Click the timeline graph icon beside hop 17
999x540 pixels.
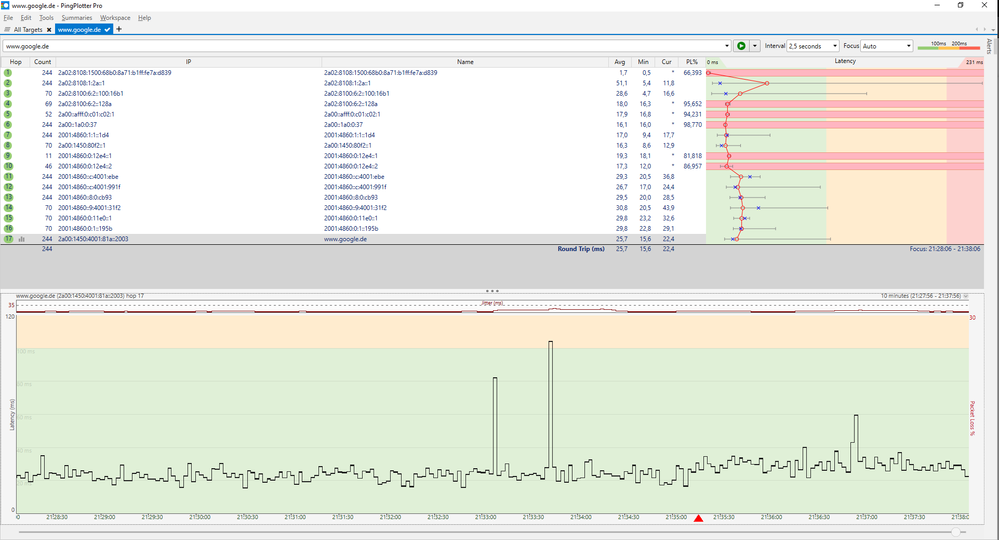pos(22,239)
